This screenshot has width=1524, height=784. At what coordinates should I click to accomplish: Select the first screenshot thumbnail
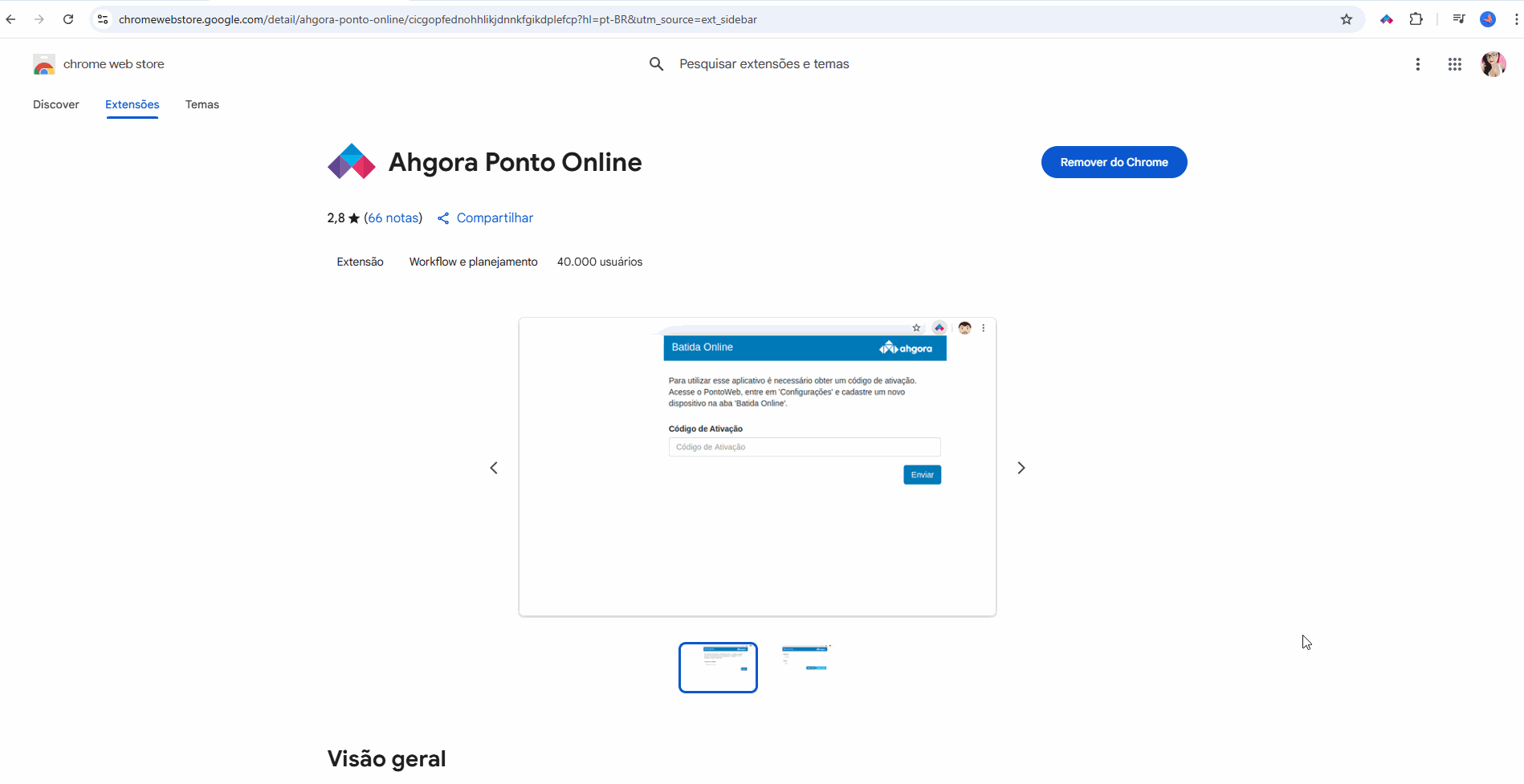[718, 668]
